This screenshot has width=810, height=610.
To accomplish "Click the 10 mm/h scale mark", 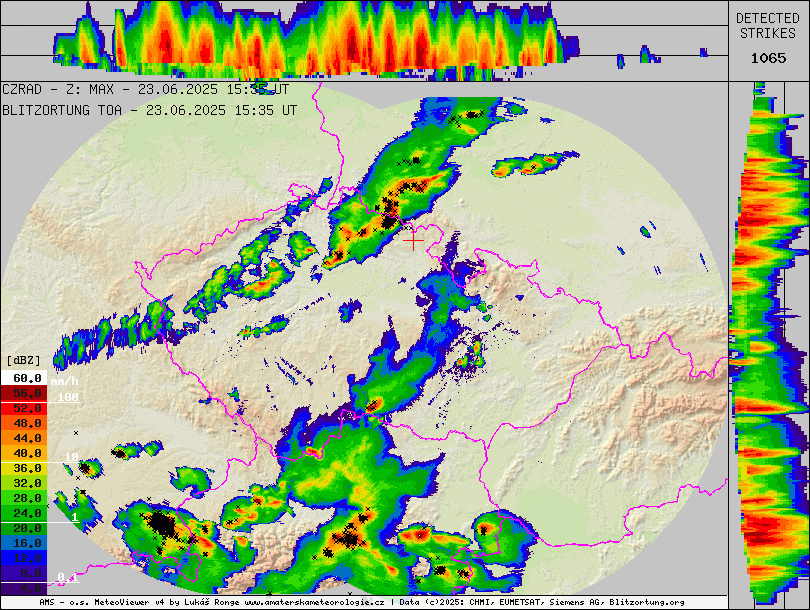I will (x=72, y=457).
